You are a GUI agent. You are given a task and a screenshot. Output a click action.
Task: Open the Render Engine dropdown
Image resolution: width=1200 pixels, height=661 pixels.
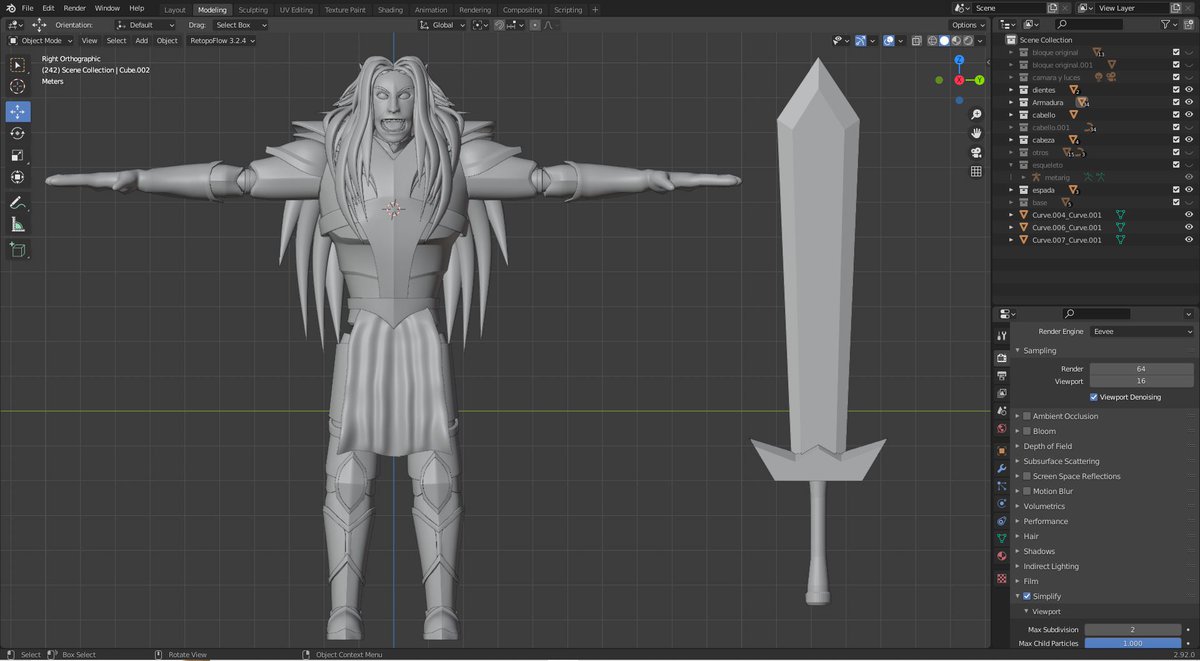[x=1141, y=331]
